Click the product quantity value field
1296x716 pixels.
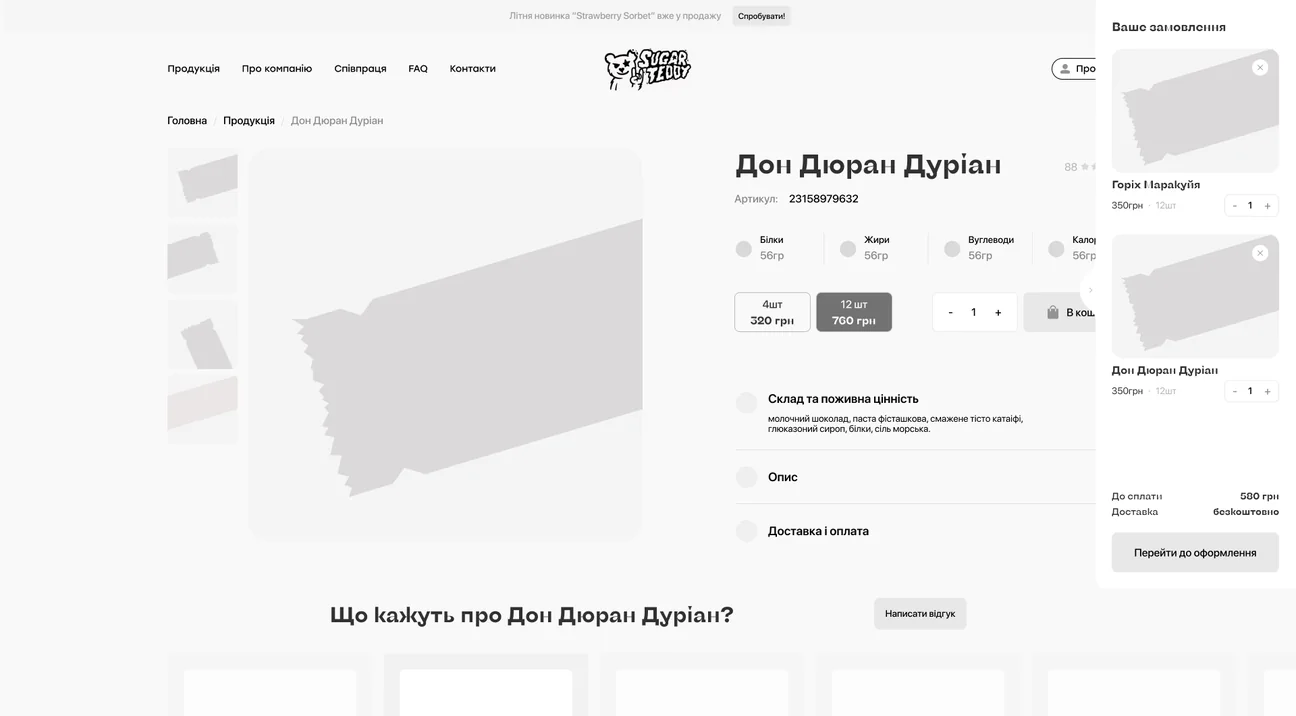974,312
